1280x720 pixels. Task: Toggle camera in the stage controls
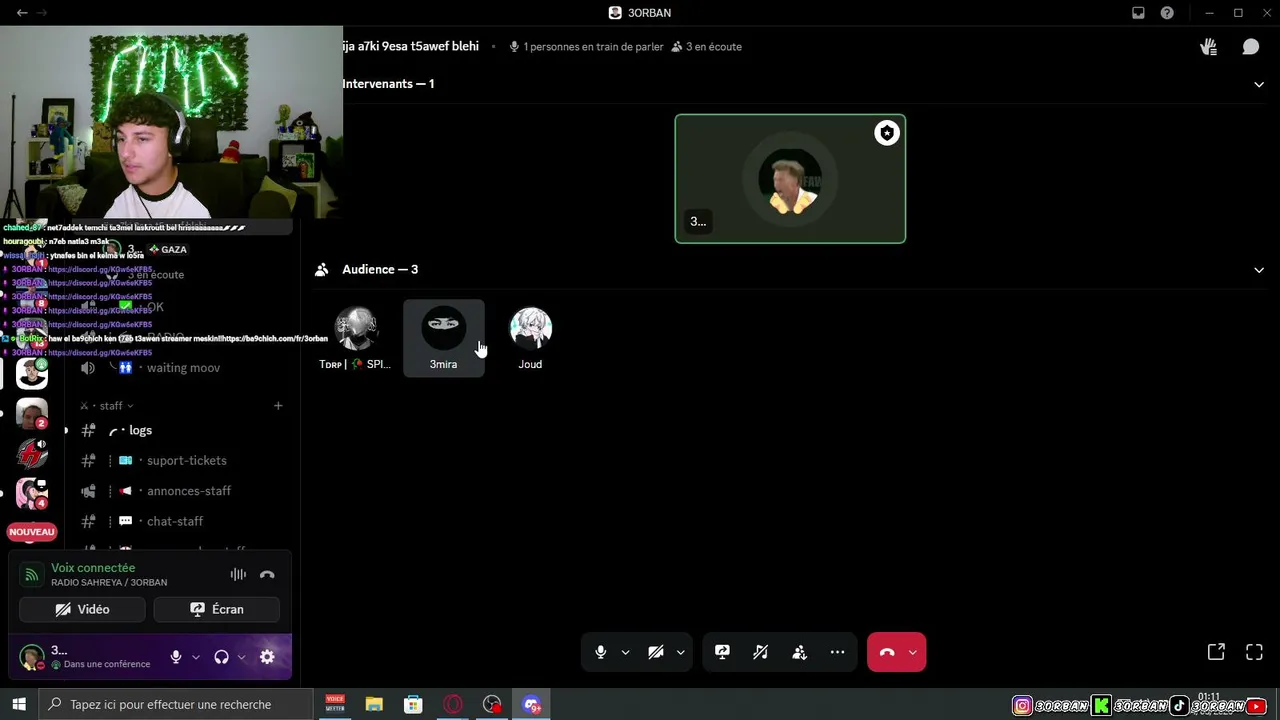(x=656, y=652)
